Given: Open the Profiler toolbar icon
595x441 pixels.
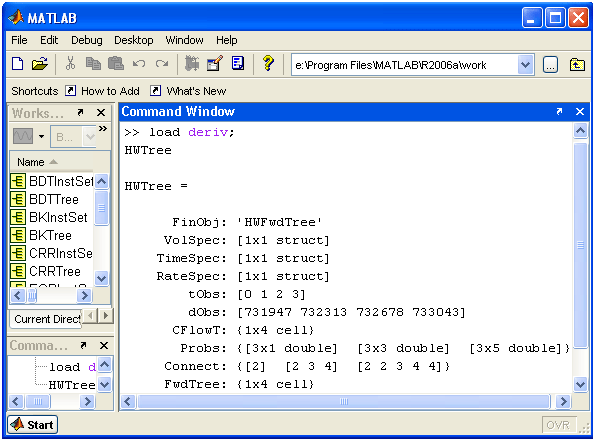Looking at the screenshot, I should (x=238, y=64).
